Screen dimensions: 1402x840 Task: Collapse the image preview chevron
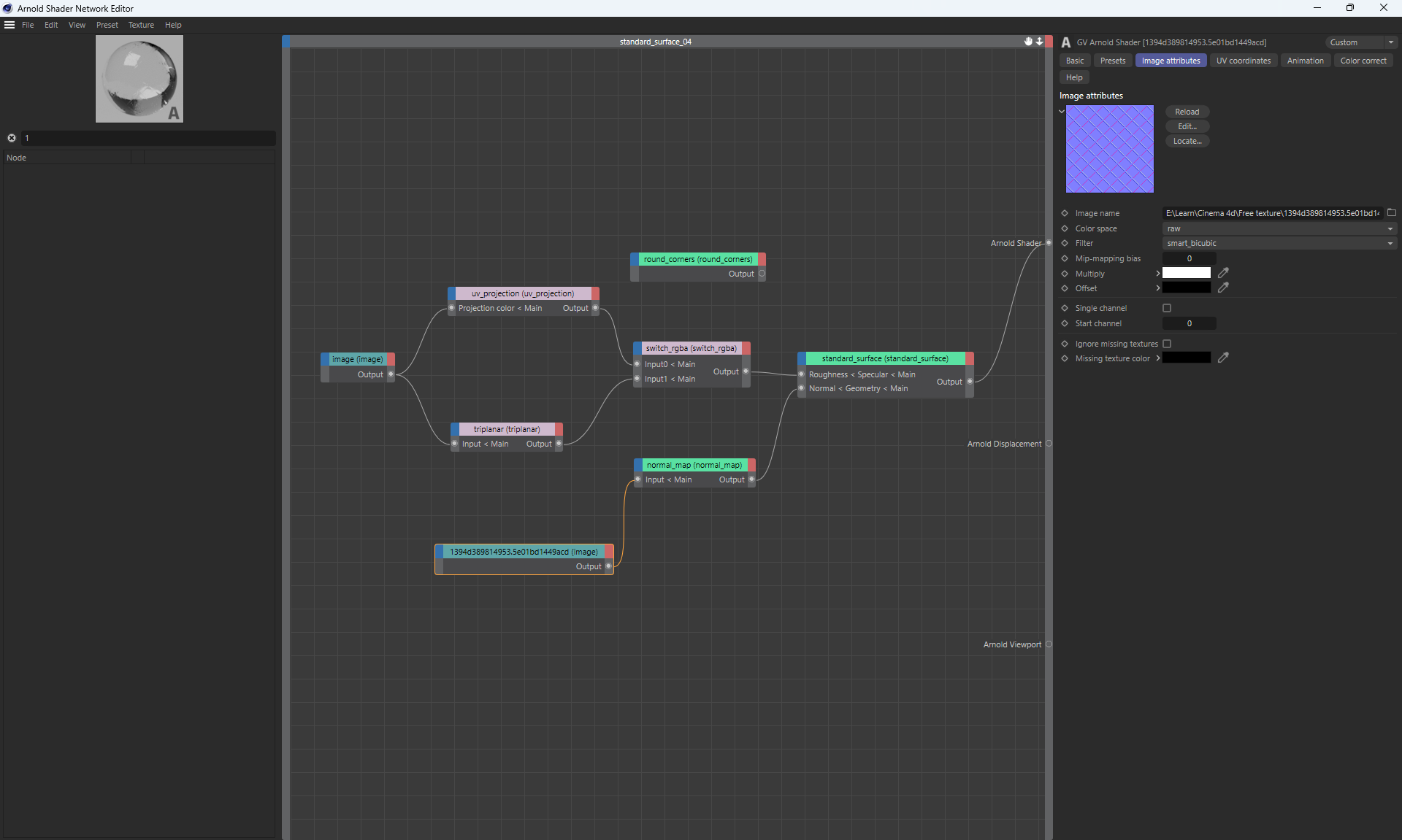coord(1062,112)
